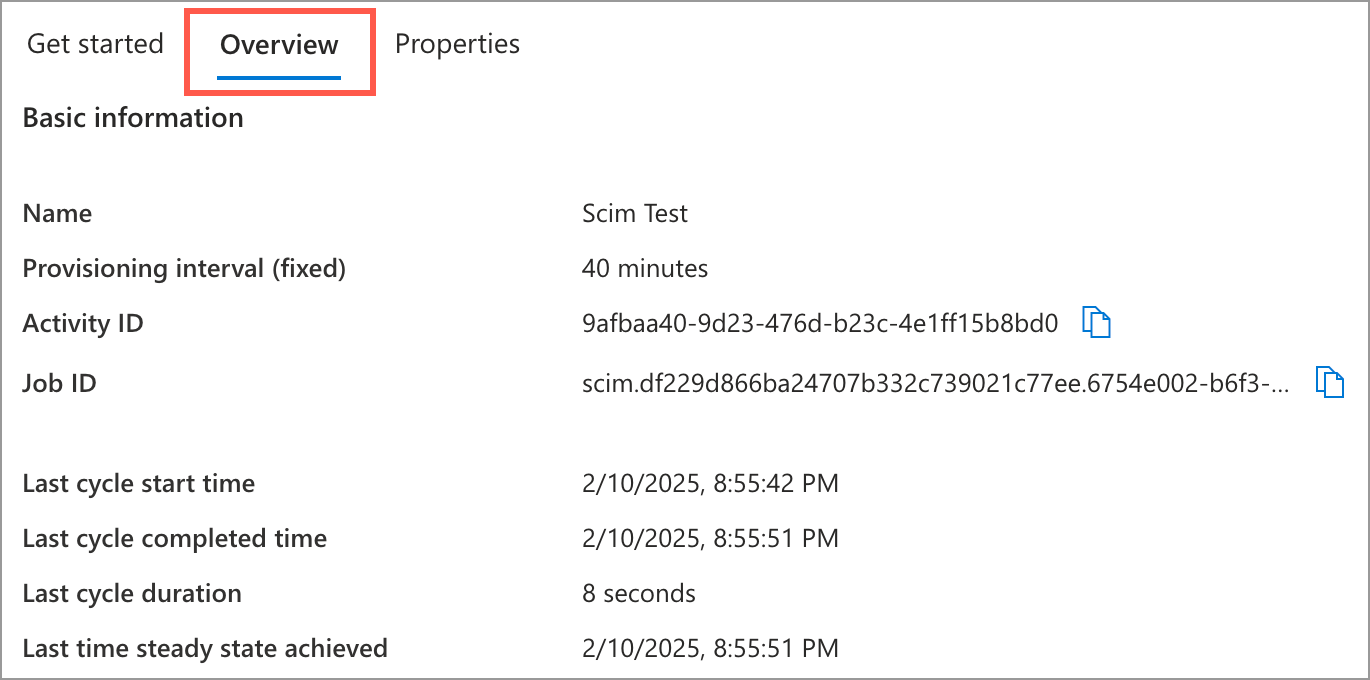Copy the Activity ID to clipboard
The image size is (1370, 680).
click(1098, 323)
